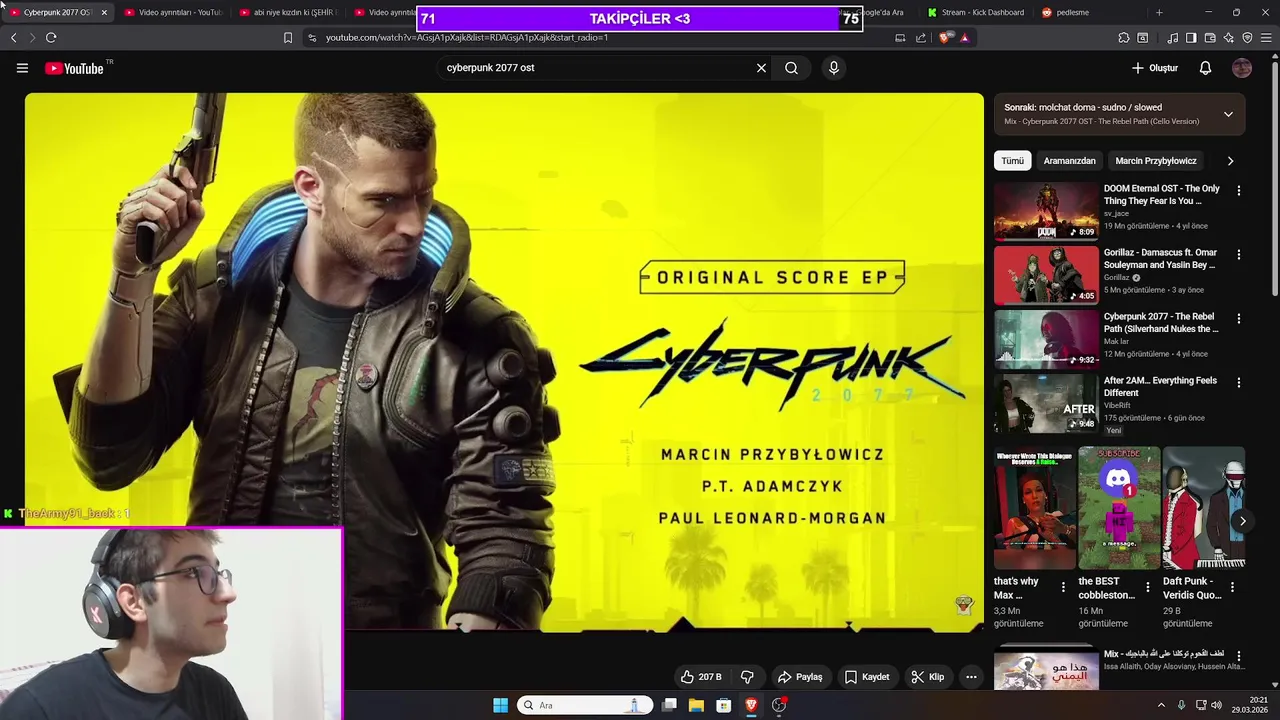Select the Marcin Przybyłowicz filter chip

pos(1156,161)
